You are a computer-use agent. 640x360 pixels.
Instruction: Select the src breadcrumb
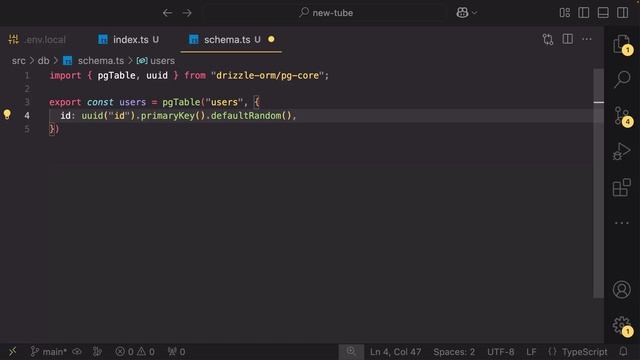(18, 61)
